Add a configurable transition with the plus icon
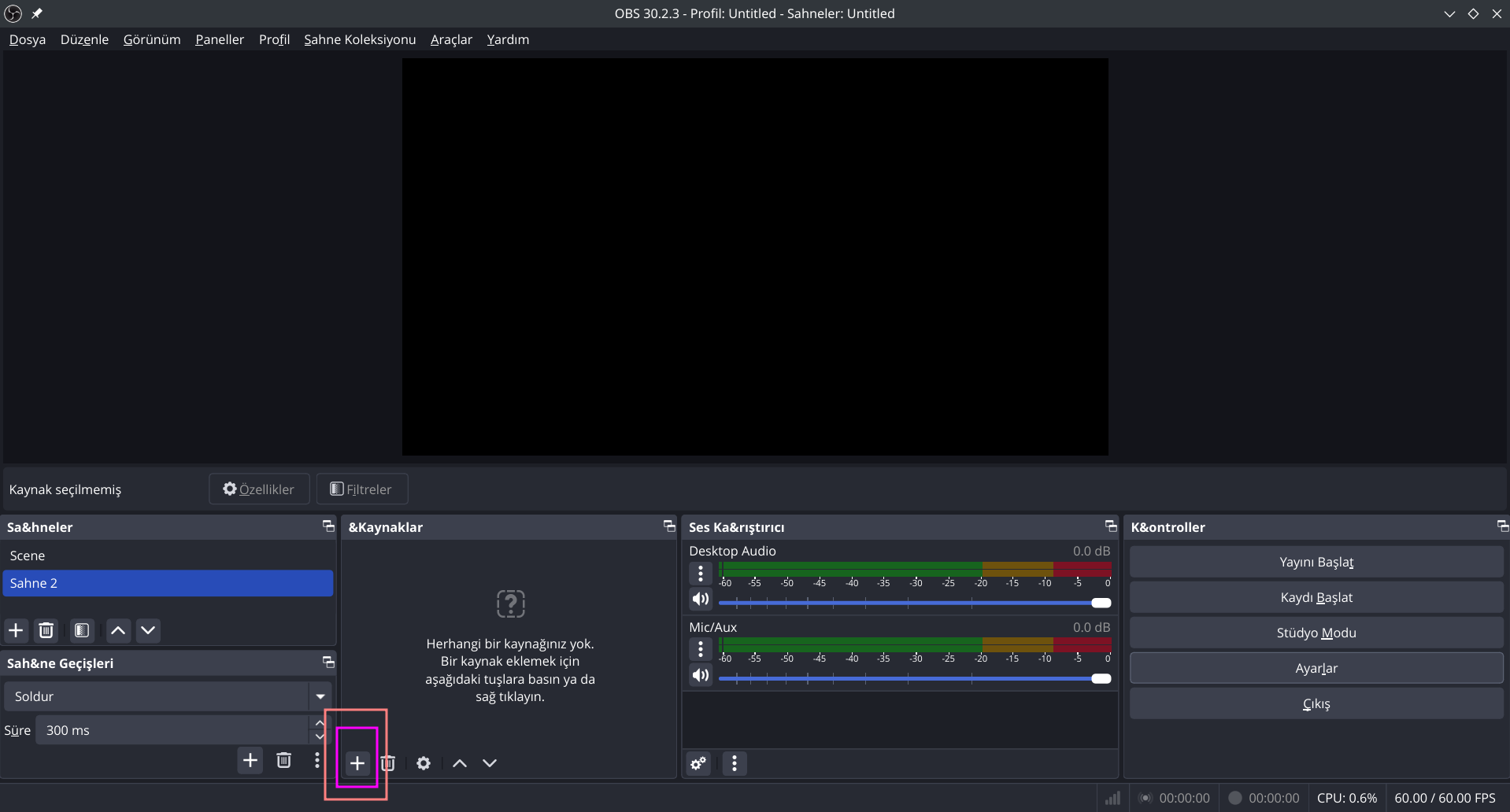Viewport: 1510px width, 812px height. [250, 760]
